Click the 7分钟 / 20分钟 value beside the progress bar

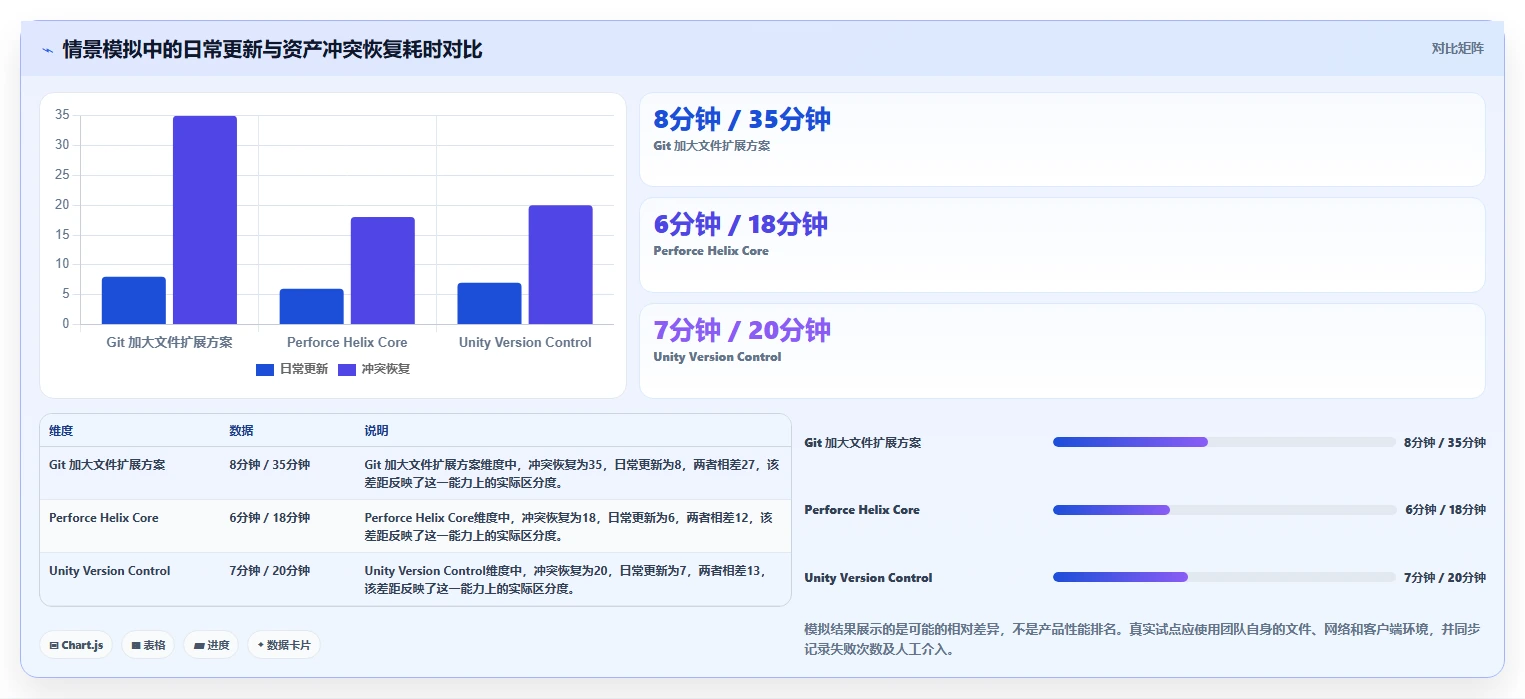(1445, 577)
